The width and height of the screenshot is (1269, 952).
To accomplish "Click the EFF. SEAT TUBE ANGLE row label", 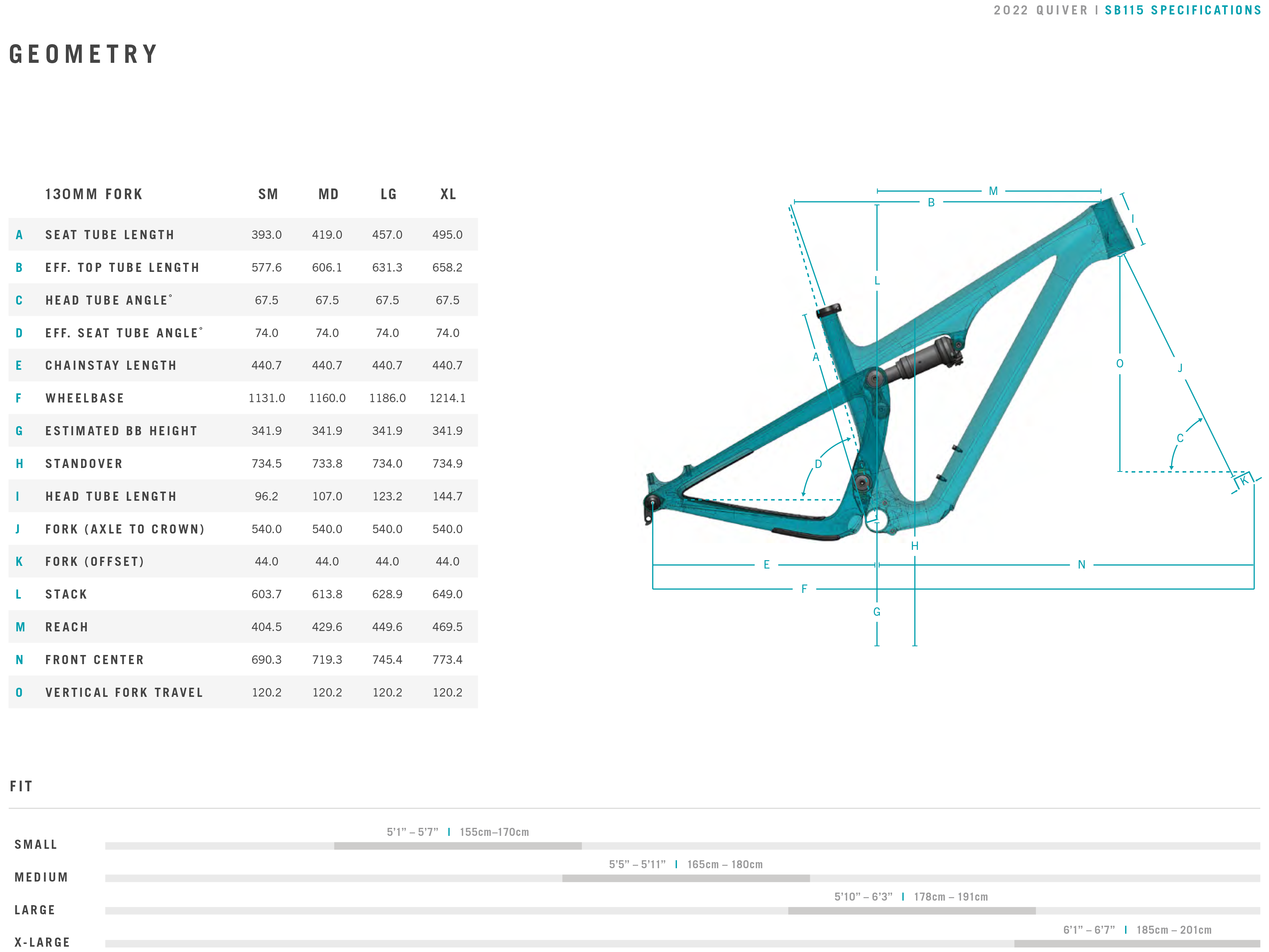I will pos(125,332).
